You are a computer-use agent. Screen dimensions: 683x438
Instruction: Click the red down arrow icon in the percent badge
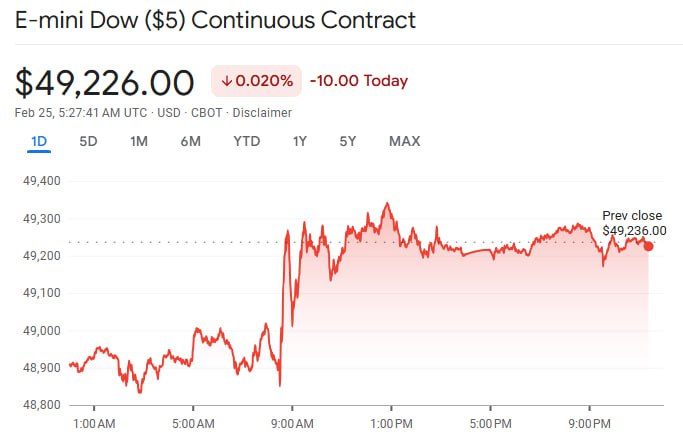click(x=227, y=81)
